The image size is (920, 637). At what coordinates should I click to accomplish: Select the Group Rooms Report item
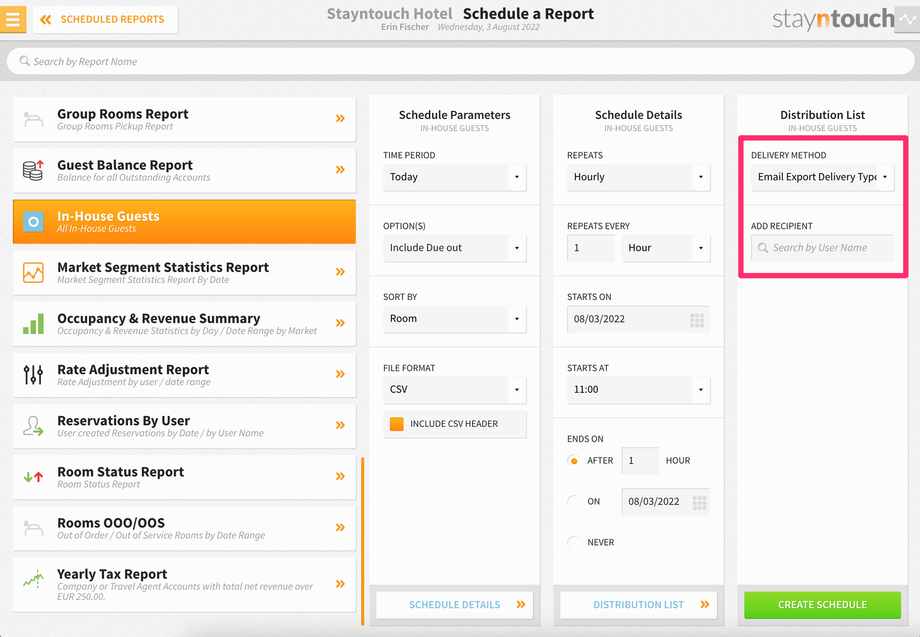pos(184,119)
